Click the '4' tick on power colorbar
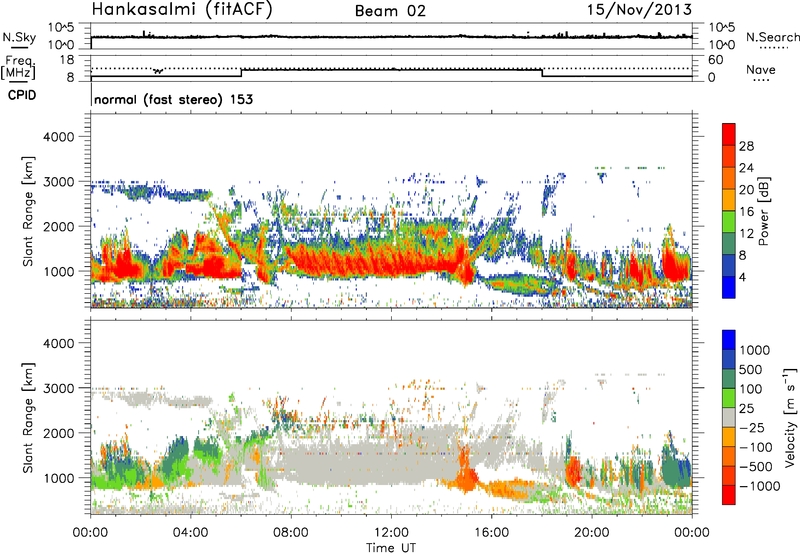The image size is (800, 554). 743,277
